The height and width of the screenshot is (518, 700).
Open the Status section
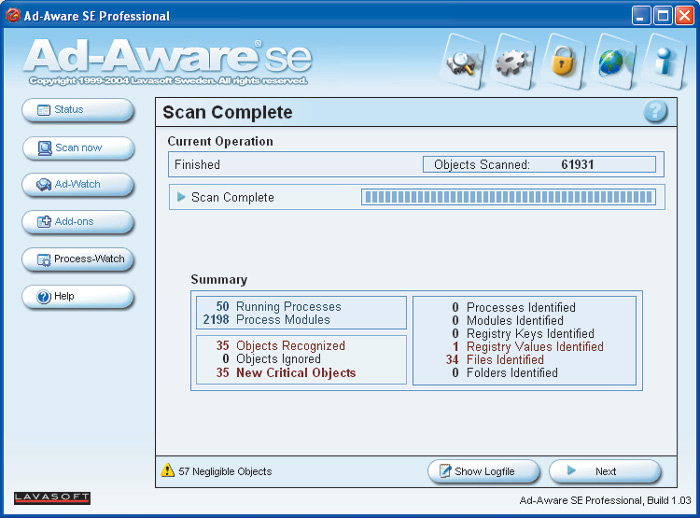click(78, 110)
